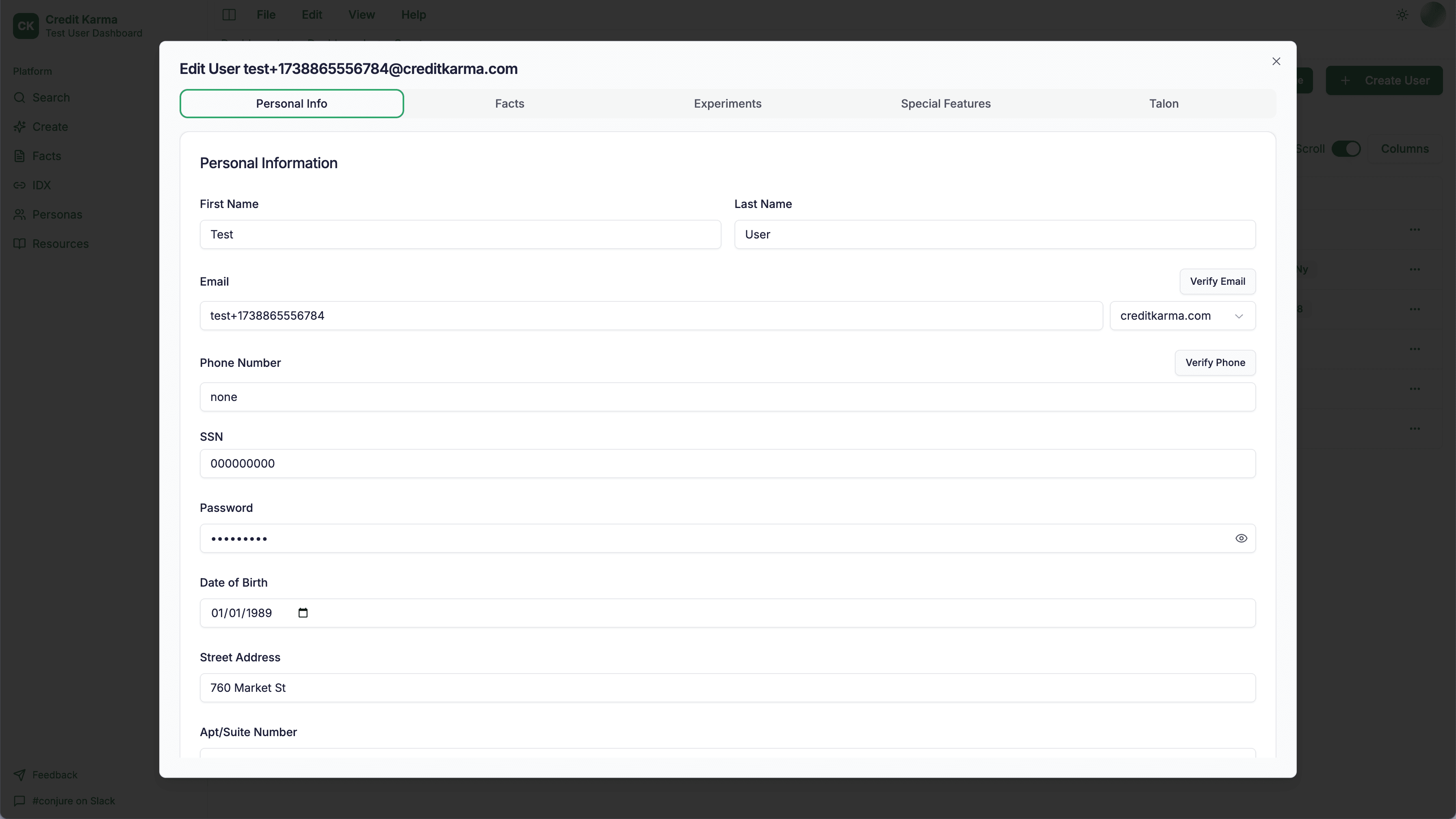Image resolution: width=1456 pixels, height=819 pixels.
Task: Click the Verify Phone button
Action: coord(1216,362)
